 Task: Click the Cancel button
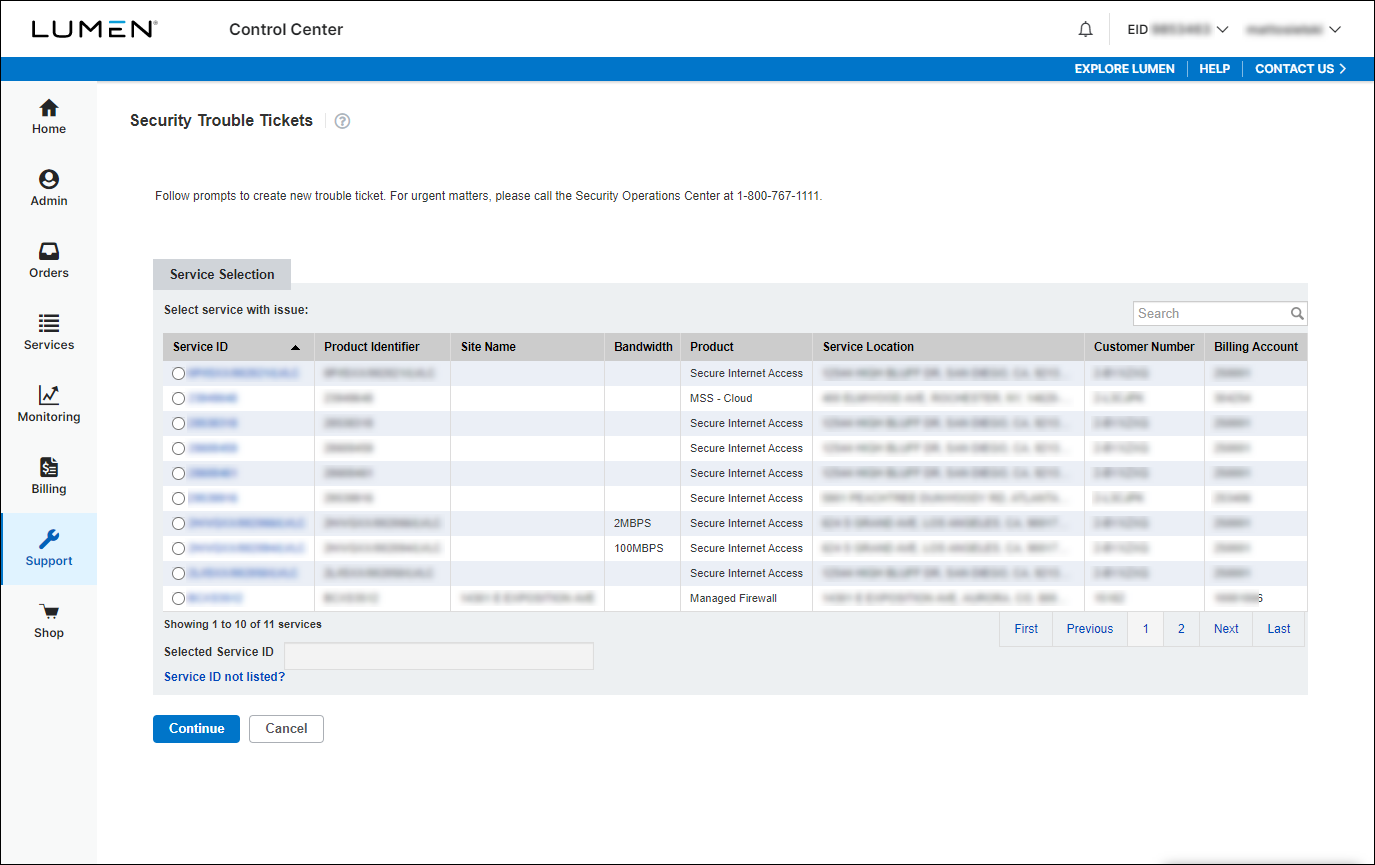pyautogui.click(x=286, y=729)
